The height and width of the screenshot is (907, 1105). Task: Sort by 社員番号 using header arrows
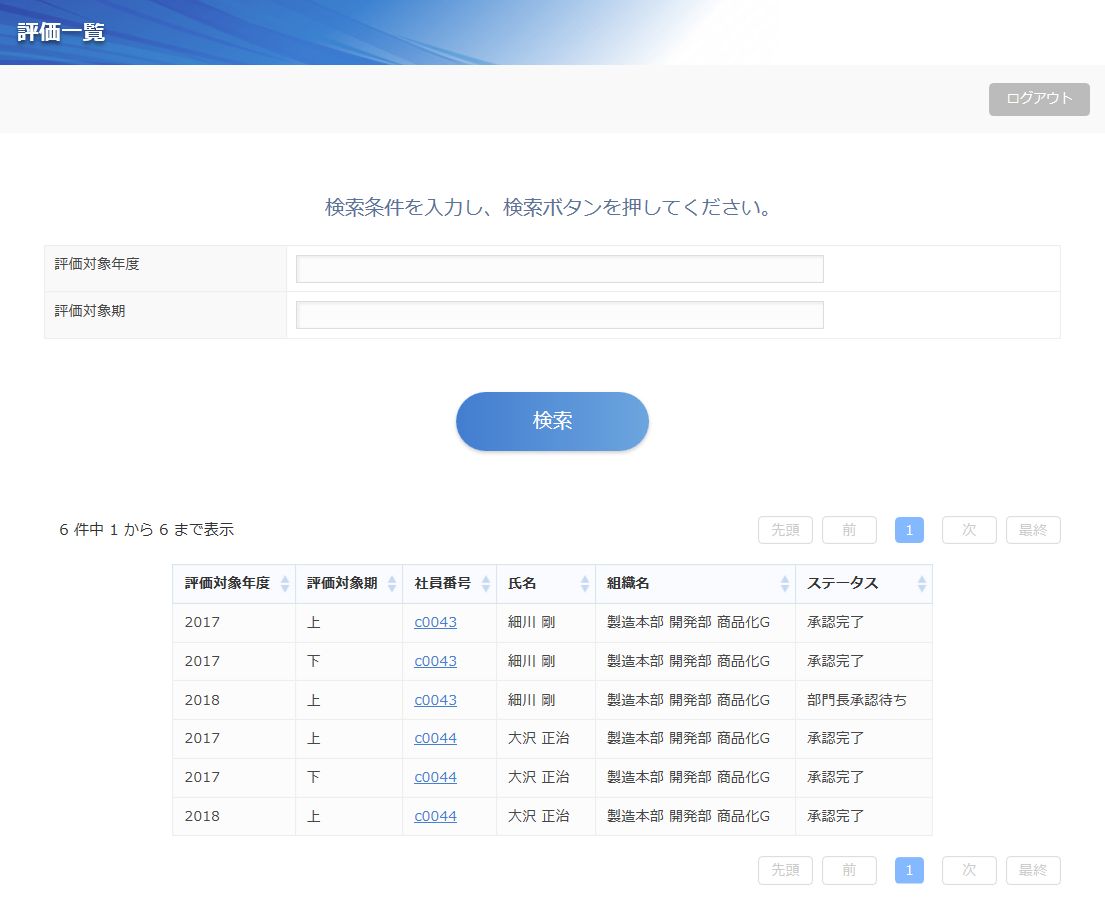click(x=486, y=584)
